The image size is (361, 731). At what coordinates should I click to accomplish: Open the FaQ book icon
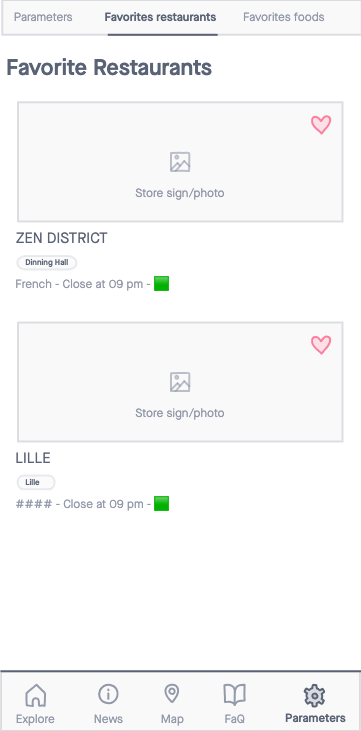235,695
